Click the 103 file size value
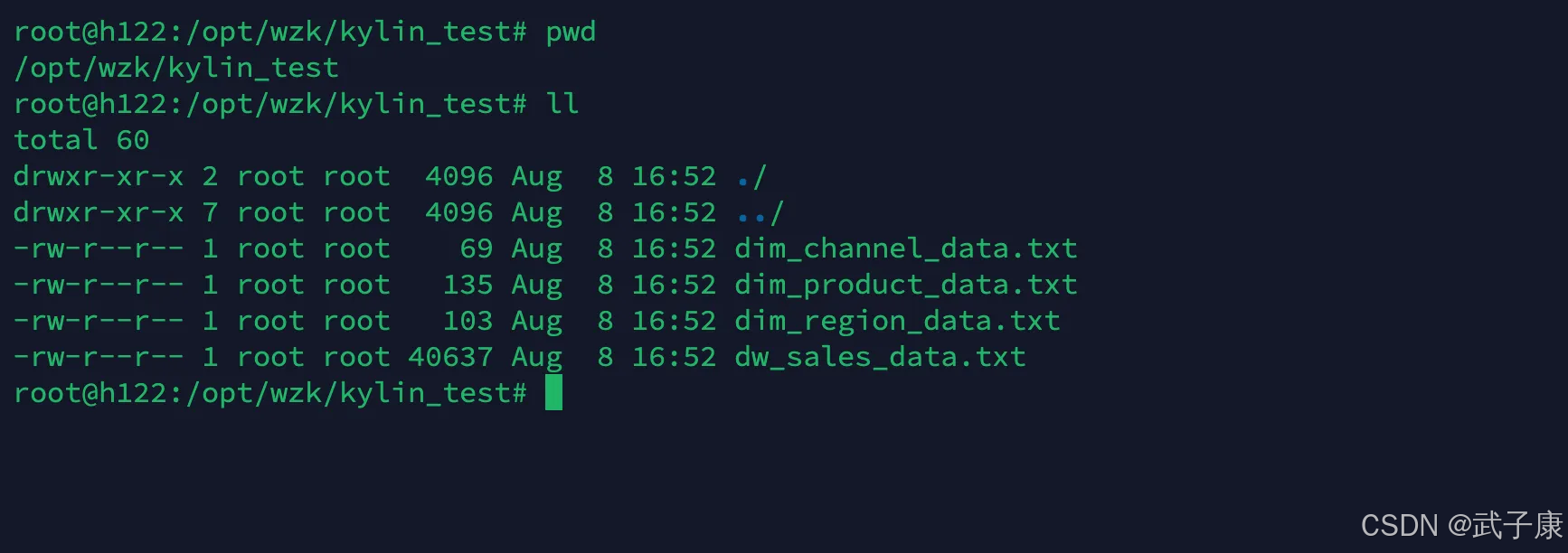Screen dimensions: 1568x553 (x=468, y=321)
